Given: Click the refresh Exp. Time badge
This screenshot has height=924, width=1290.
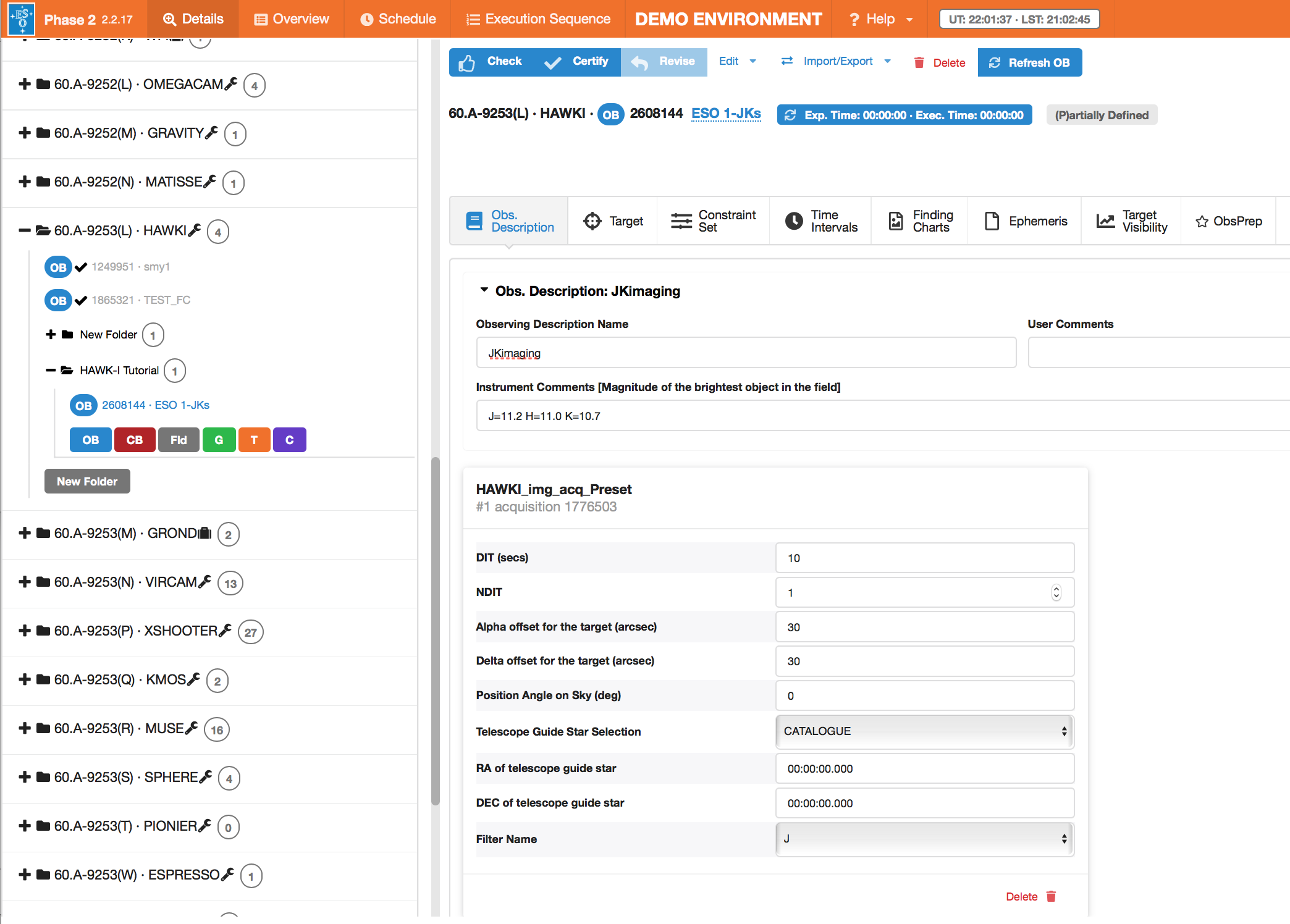Looking at the screenshot, I should pyautogui.click(x=904, y=115).
